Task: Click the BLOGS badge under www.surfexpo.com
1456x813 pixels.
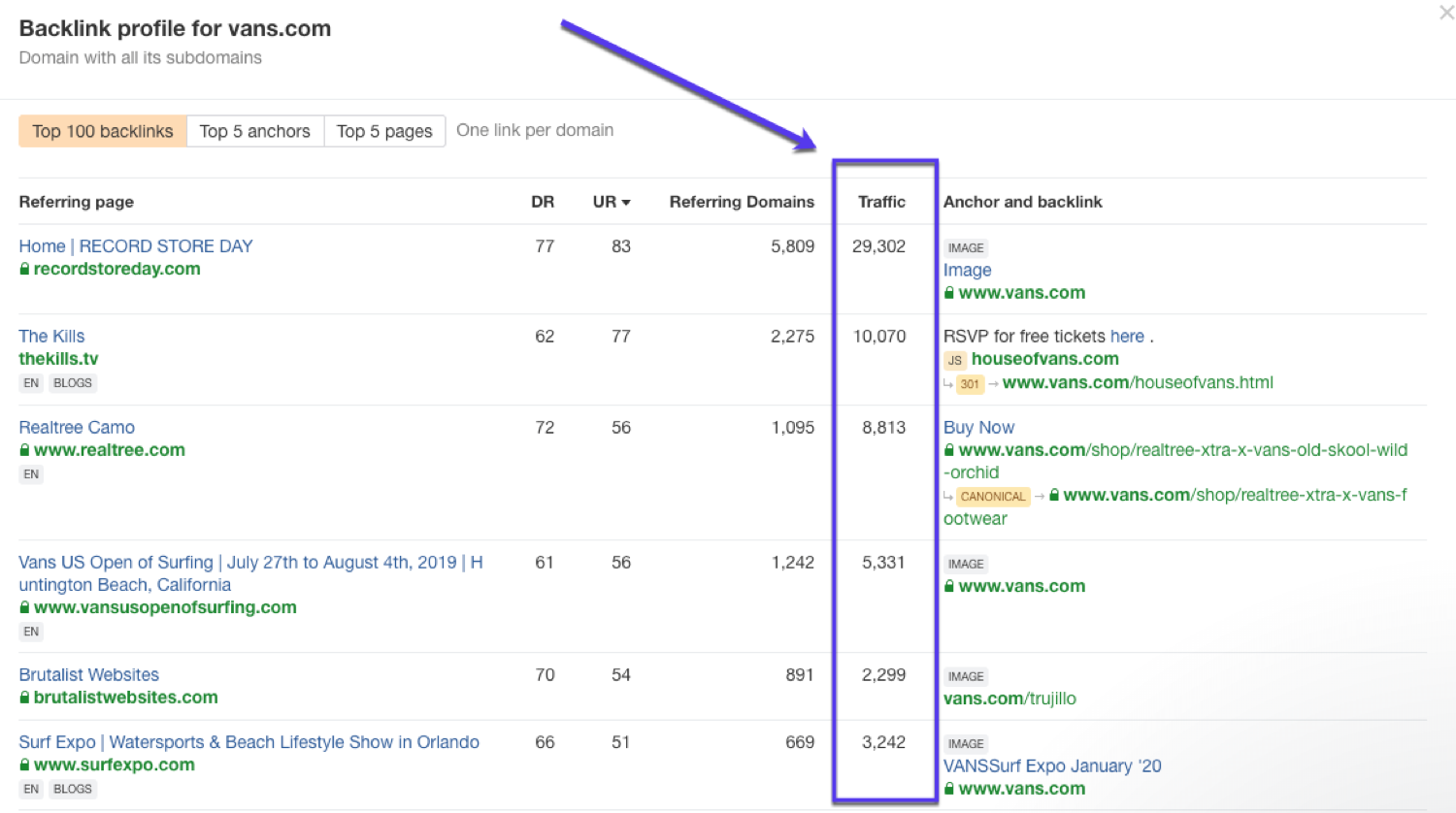Action: coord(72,789)
